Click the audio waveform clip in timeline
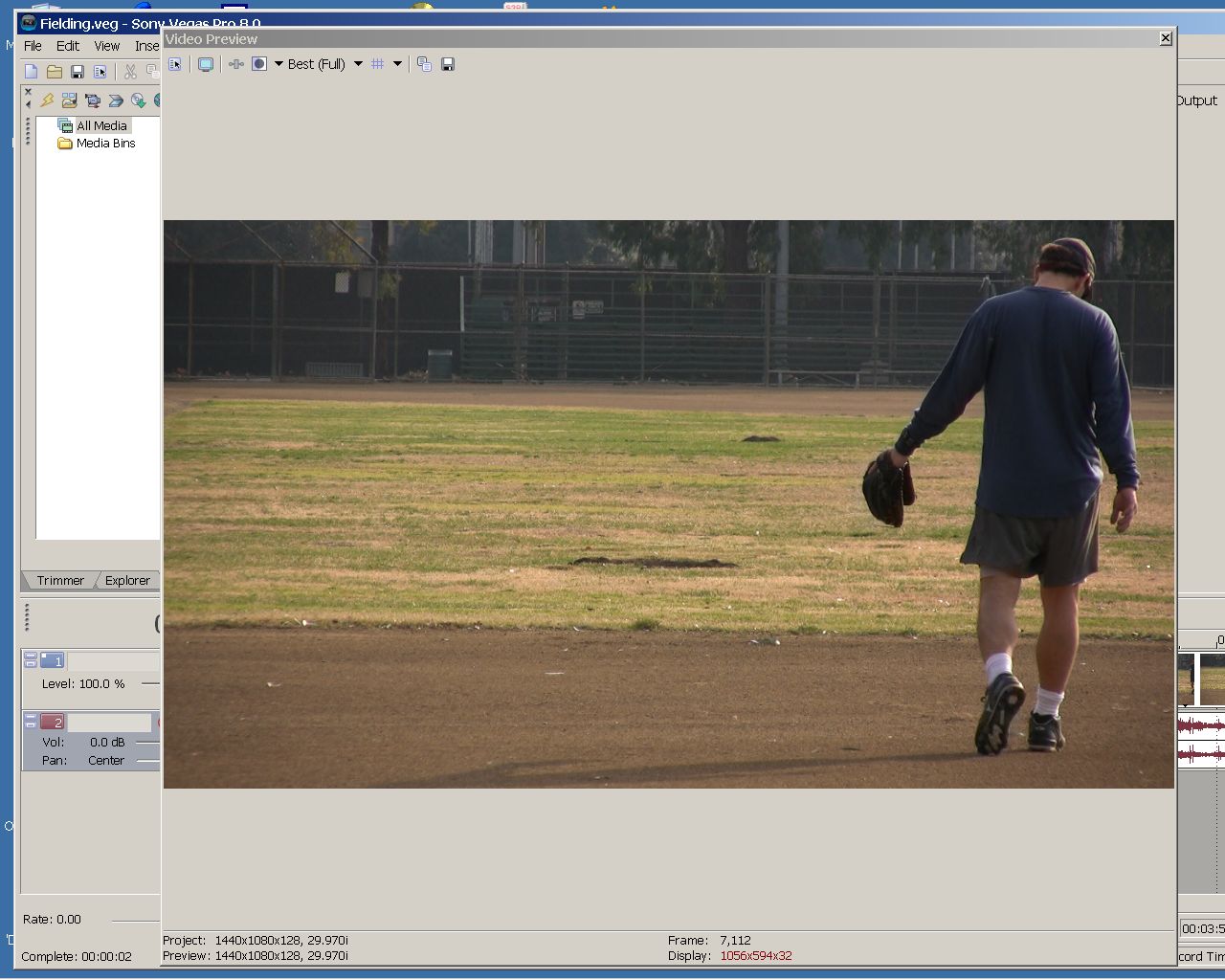Image resolution: width=1225 pixels, height=980 pixels. pyautogui.click(x=1201, y=740)
